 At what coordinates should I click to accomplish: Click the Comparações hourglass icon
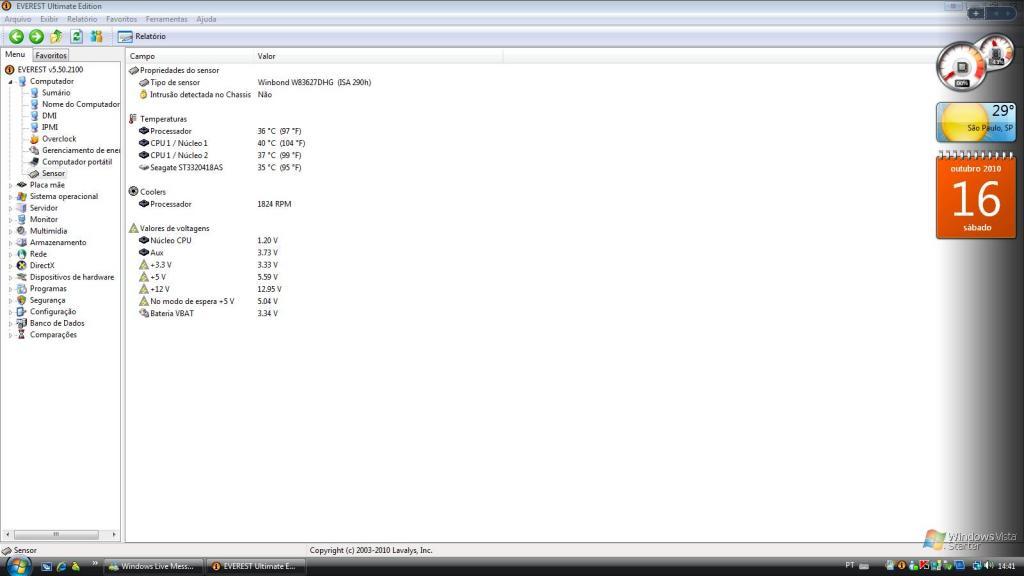pyautogui.click(x=22, y=334)
